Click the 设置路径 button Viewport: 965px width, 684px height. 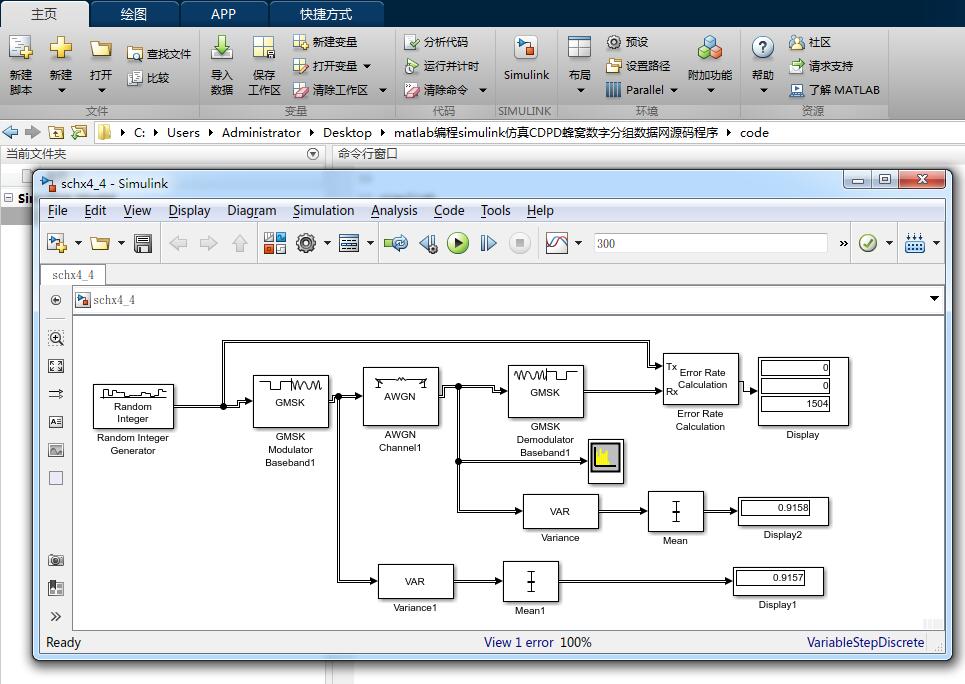[x=638, y=66]
